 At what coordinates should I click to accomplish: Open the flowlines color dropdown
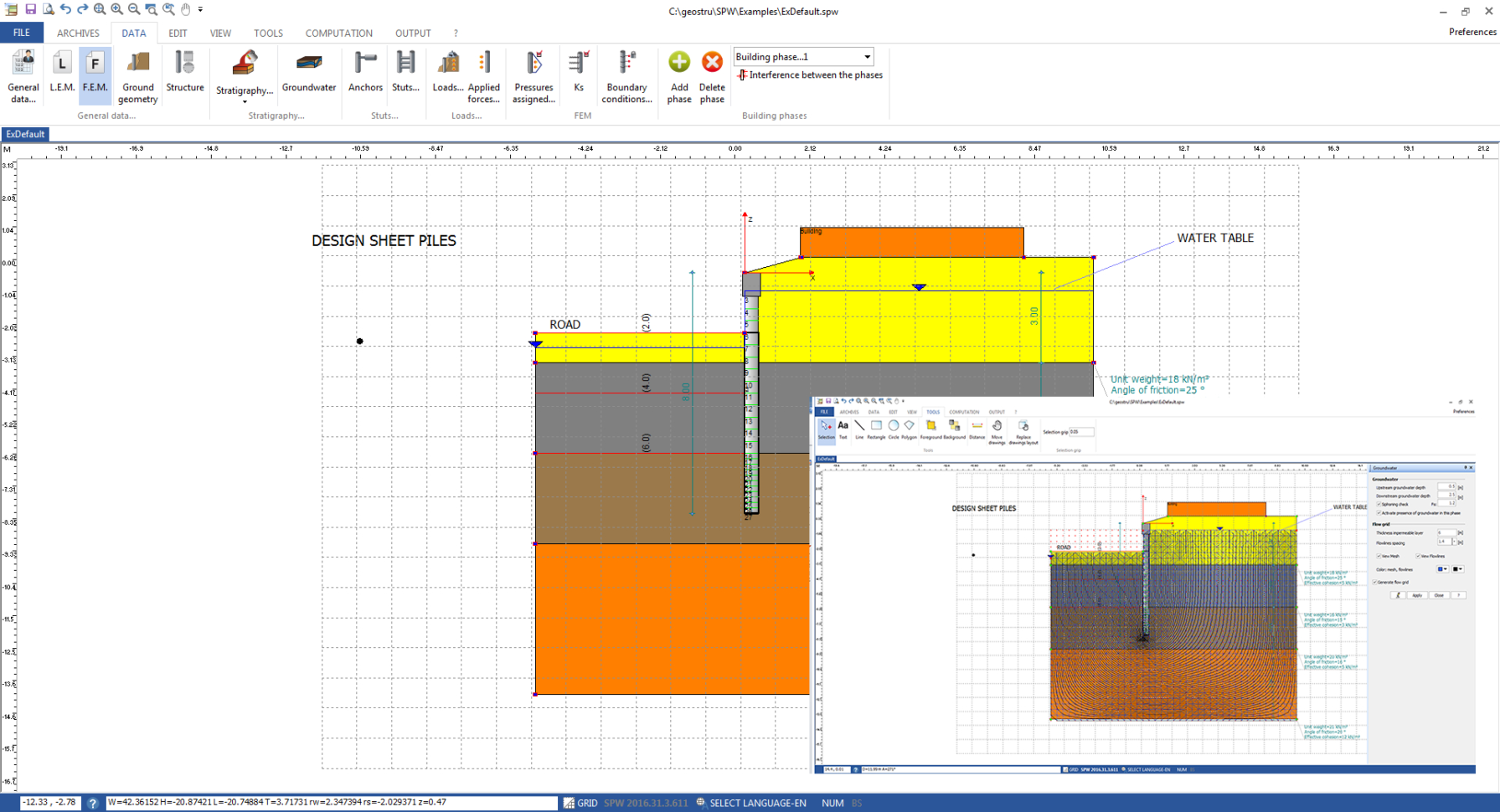tap(1460, 569)
